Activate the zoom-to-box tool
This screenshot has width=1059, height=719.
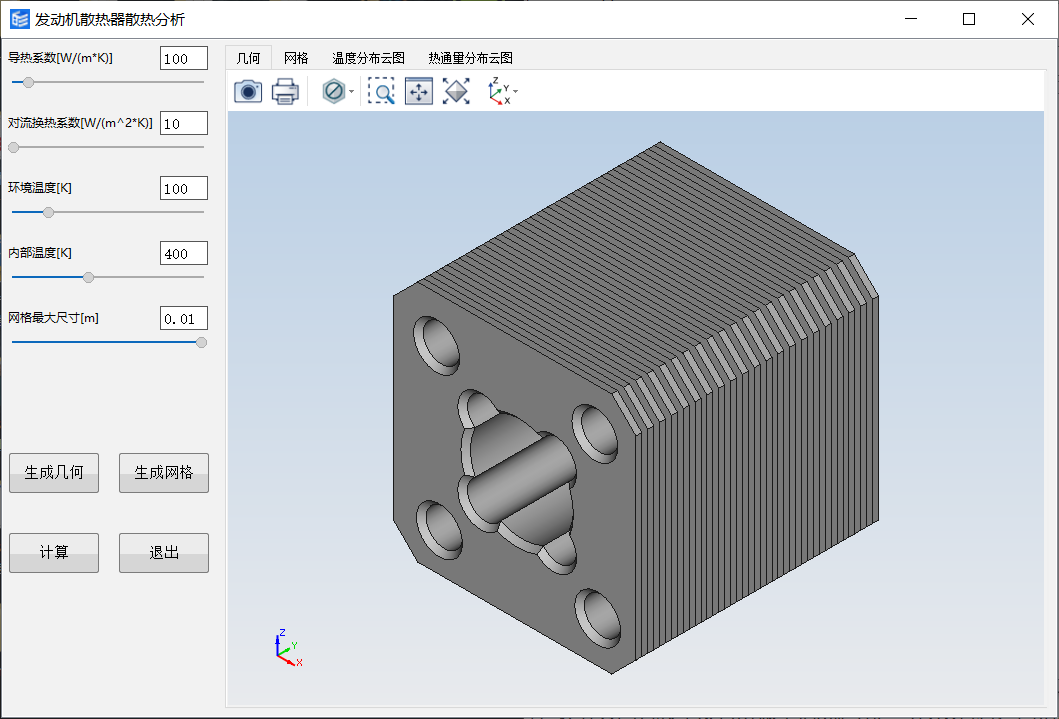click(382, 90)
